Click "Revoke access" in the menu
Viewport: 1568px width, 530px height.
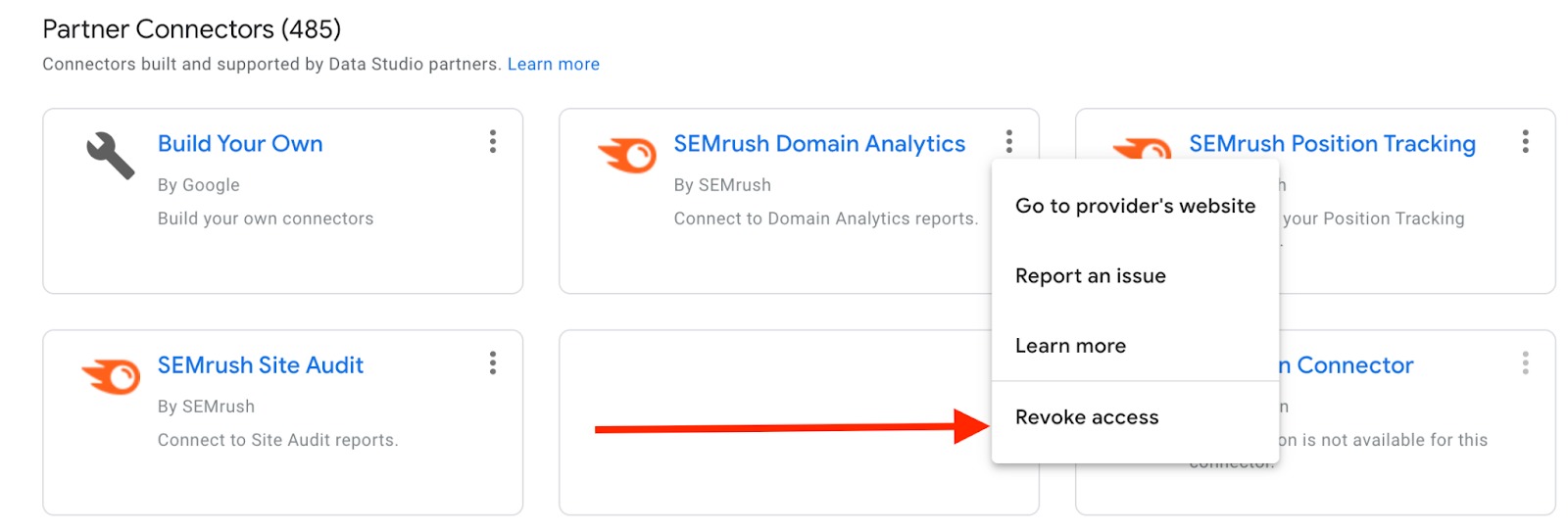[x=1087, y=417]
